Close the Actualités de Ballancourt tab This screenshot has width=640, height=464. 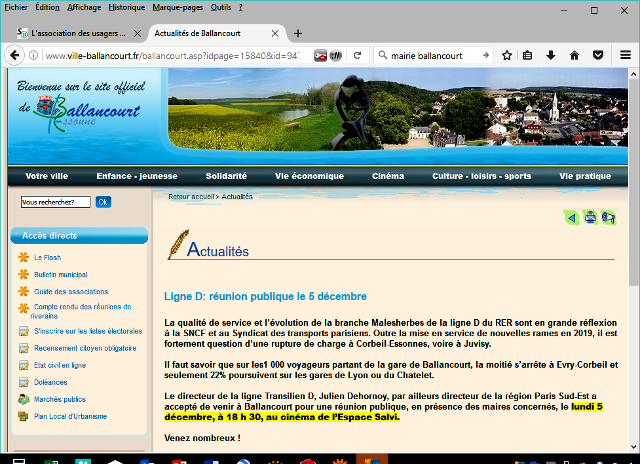275,33
